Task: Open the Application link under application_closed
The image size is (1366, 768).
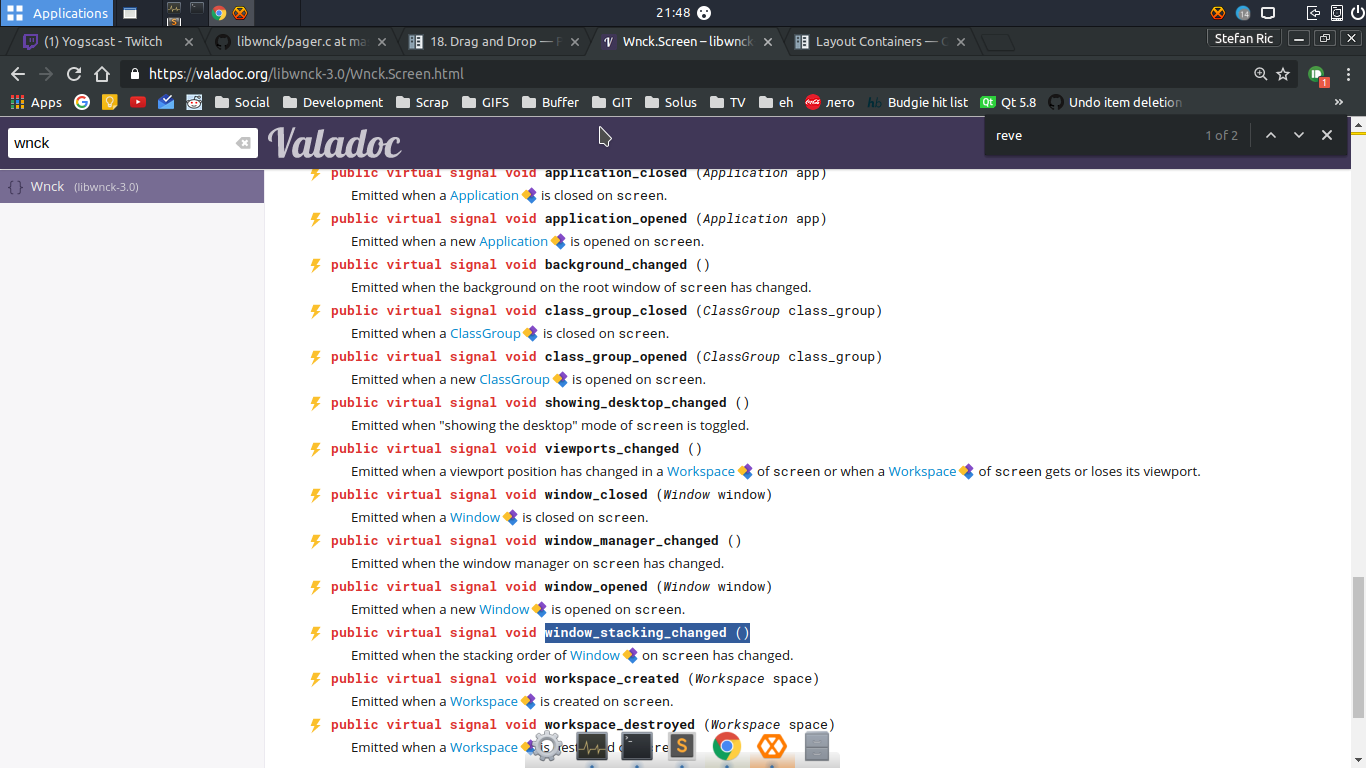Action: pos(484,196)
